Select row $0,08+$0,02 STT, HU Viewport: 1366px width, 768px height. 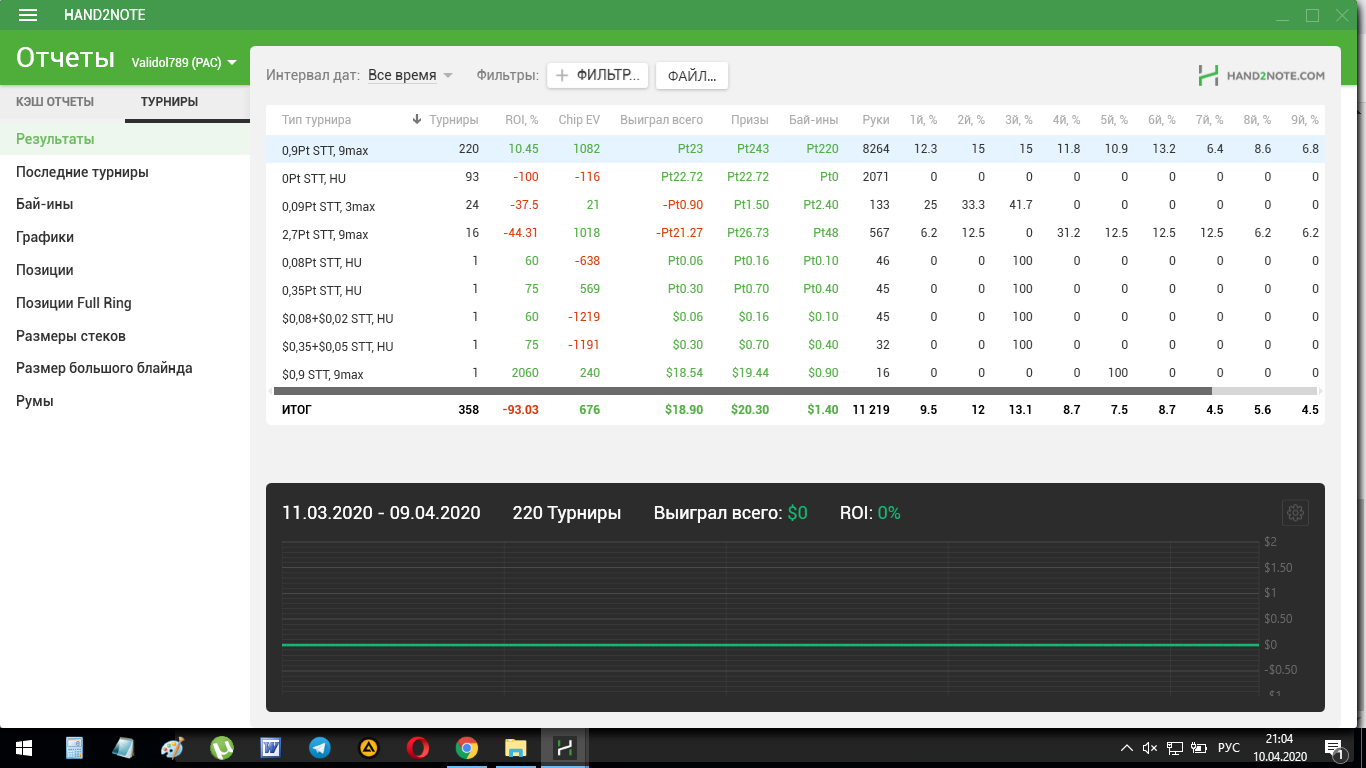(x=795, y=318)
